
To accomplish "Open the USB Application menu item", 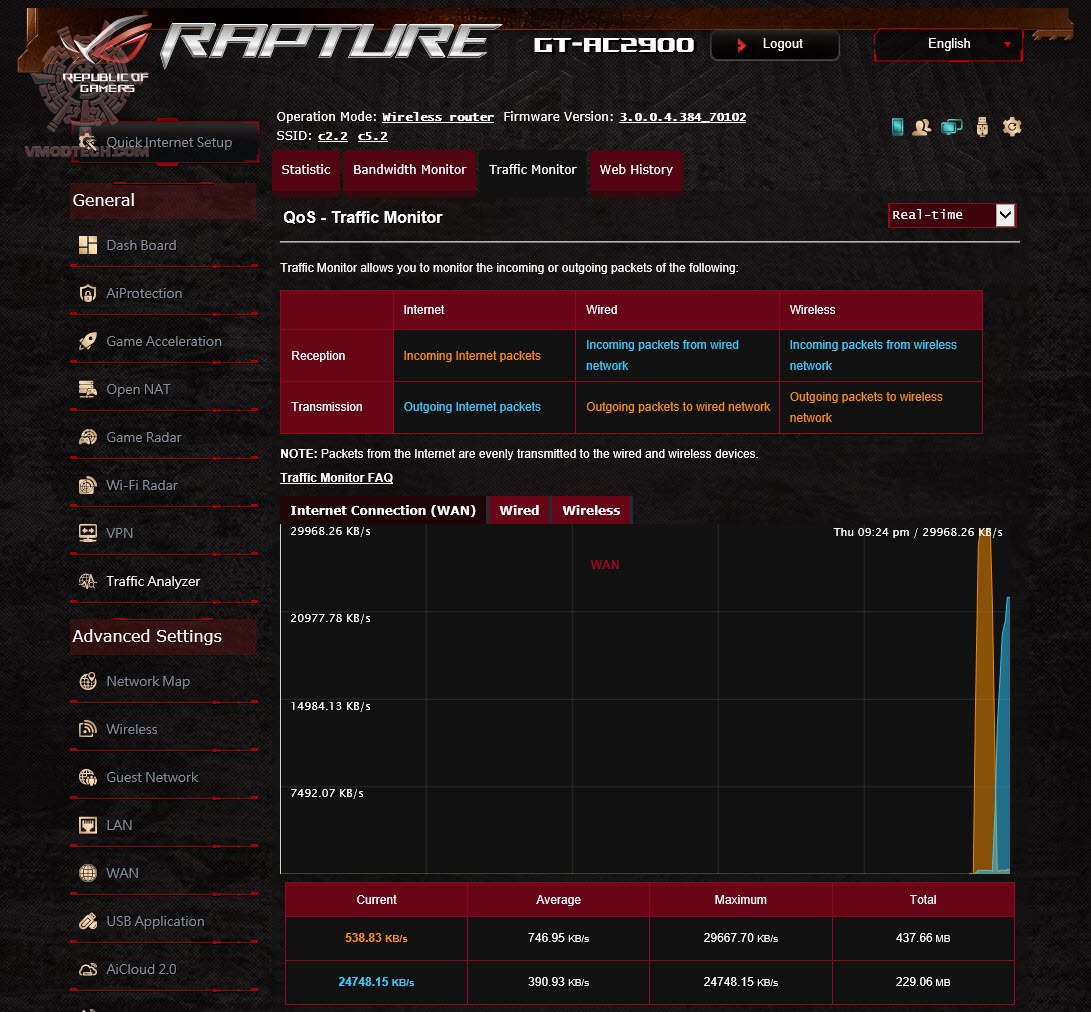I will [164, 921].
